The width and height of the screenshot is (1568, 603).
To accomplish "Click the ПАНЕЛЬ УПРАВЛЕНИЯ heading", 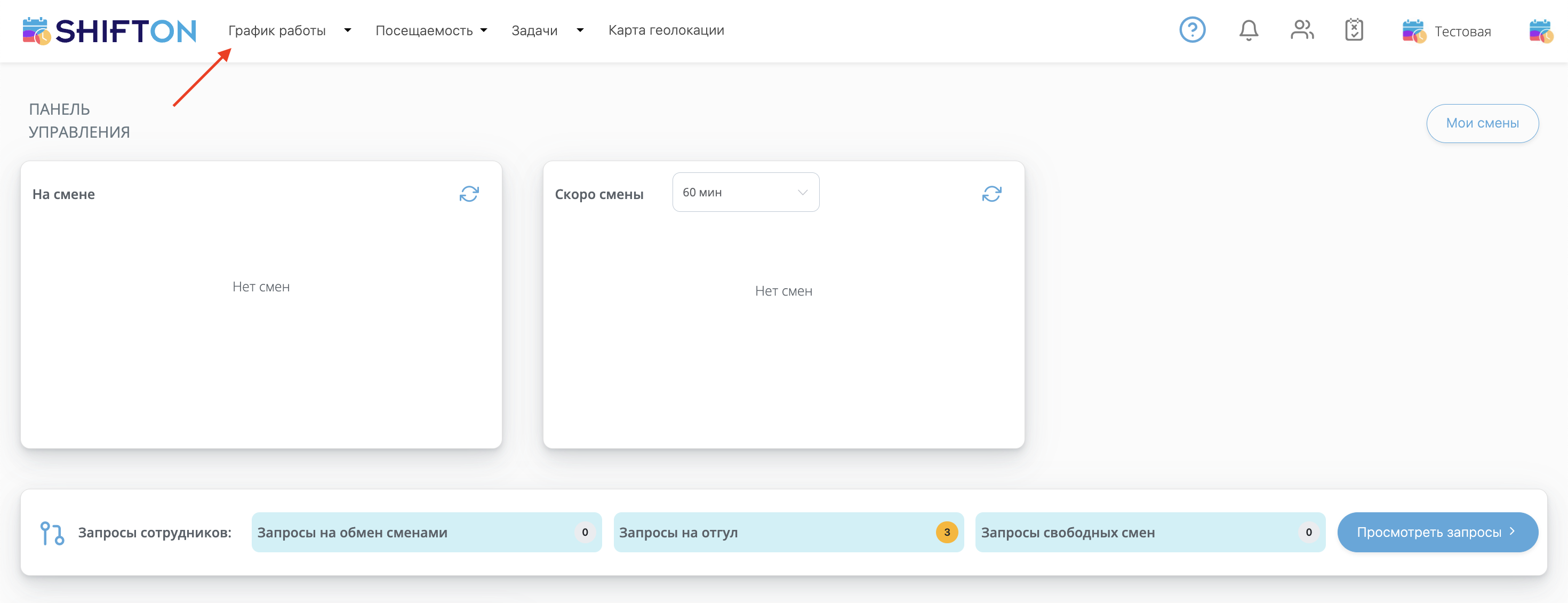I will (79, 121).
